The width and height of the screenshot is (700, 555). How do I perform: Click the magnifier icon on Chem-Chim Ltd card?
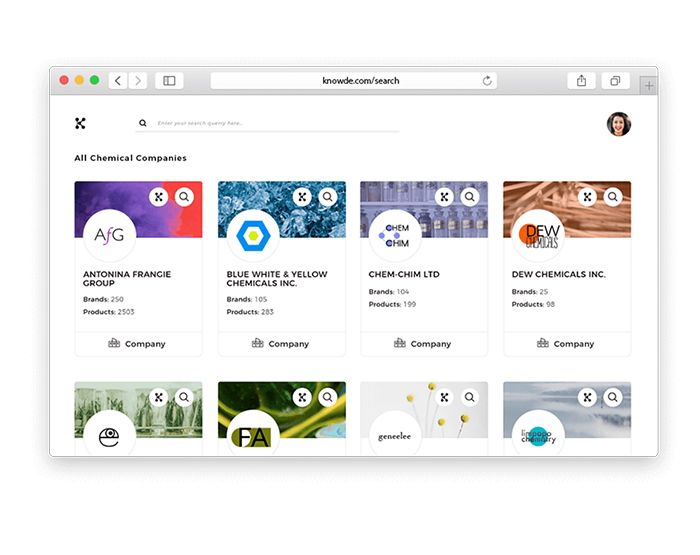(x=470, y=197)
